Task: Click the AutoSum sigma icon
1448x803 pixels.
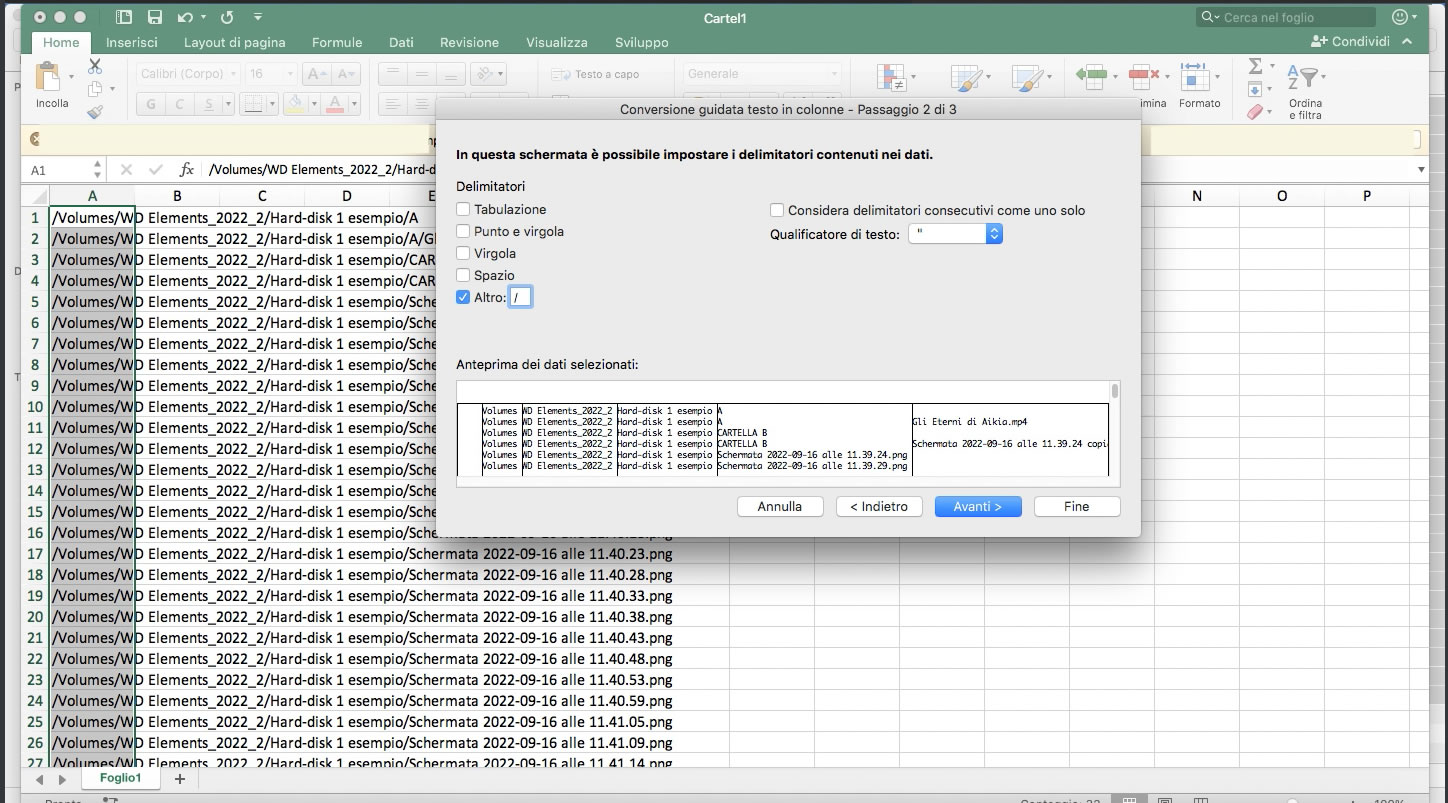Action: [1255, 66]
